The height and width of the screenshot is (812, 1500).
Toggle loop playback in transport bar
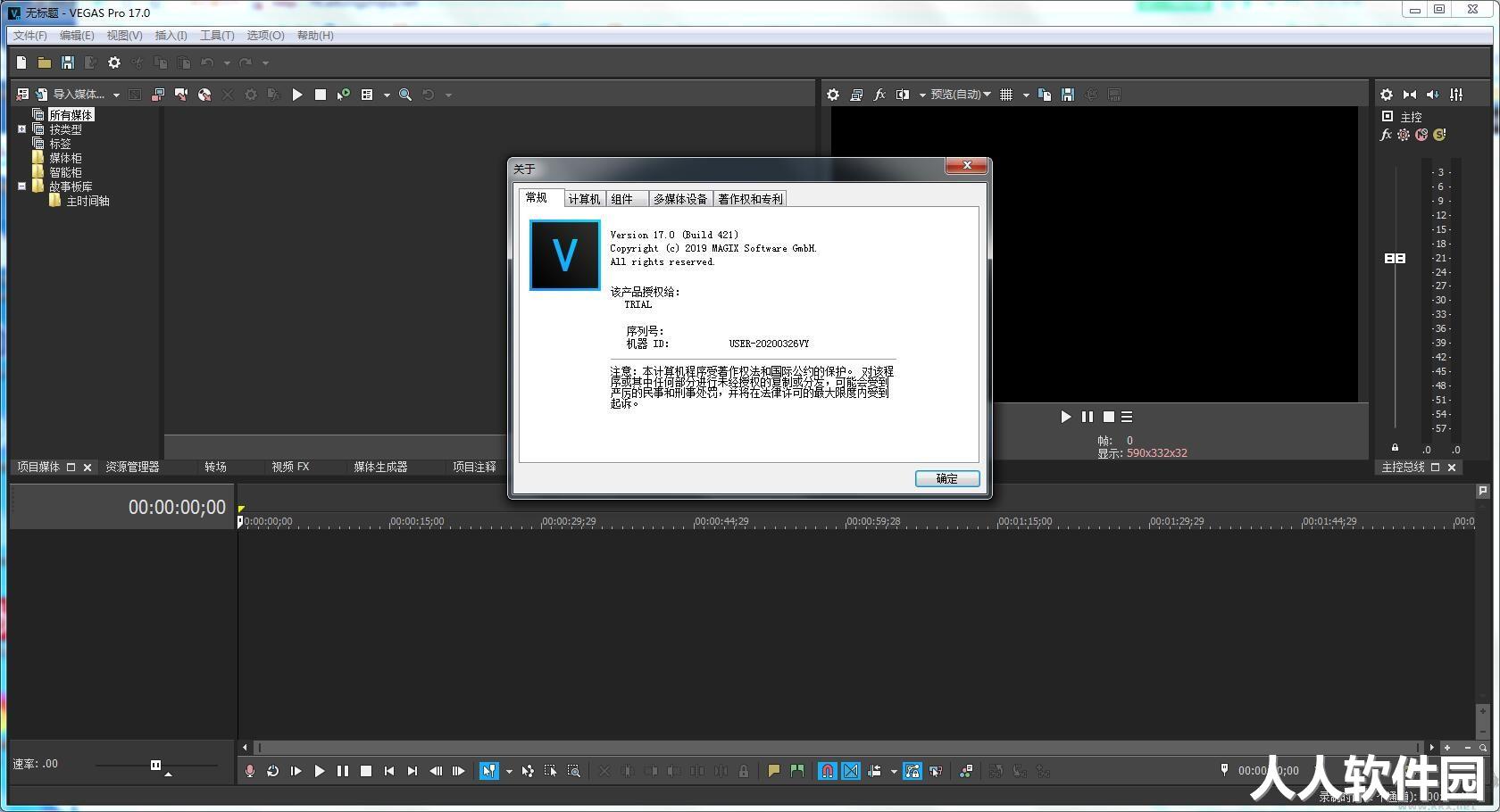click(x=273, y=771)
